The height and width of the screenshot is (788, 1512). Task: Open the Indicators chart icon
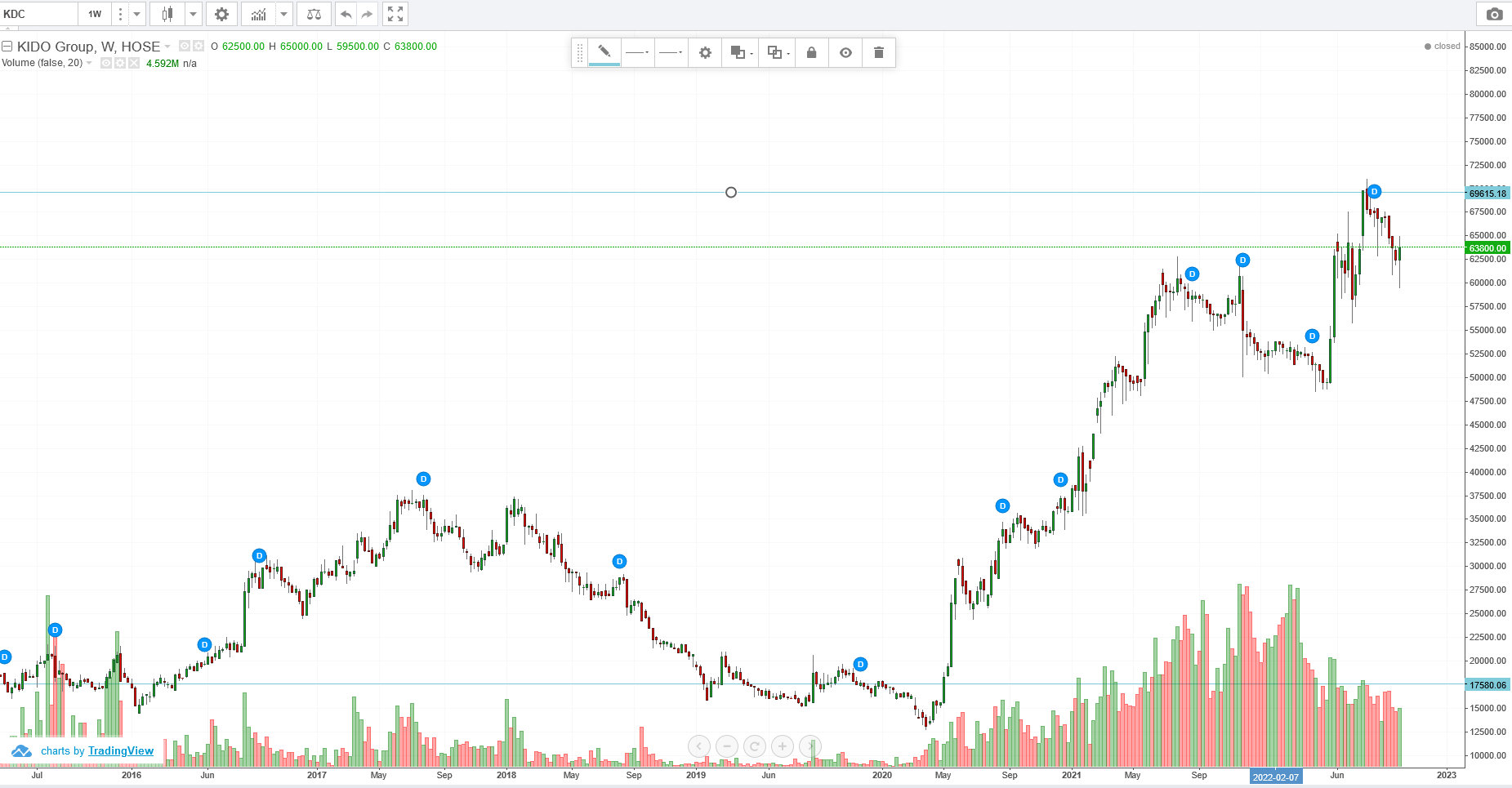coord(258,14)
